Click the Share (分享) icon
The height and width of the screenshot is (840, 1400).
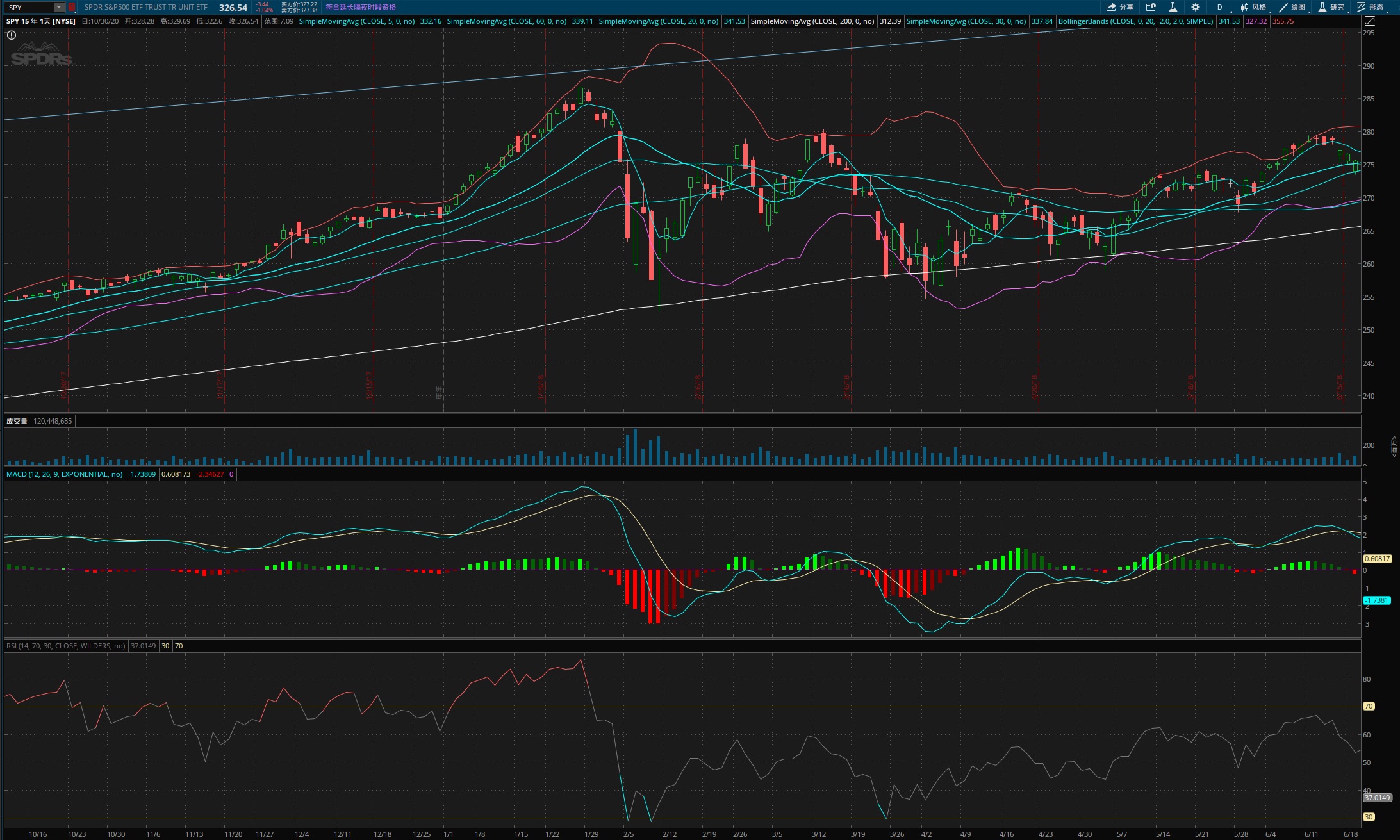[x=1119, y=7]
